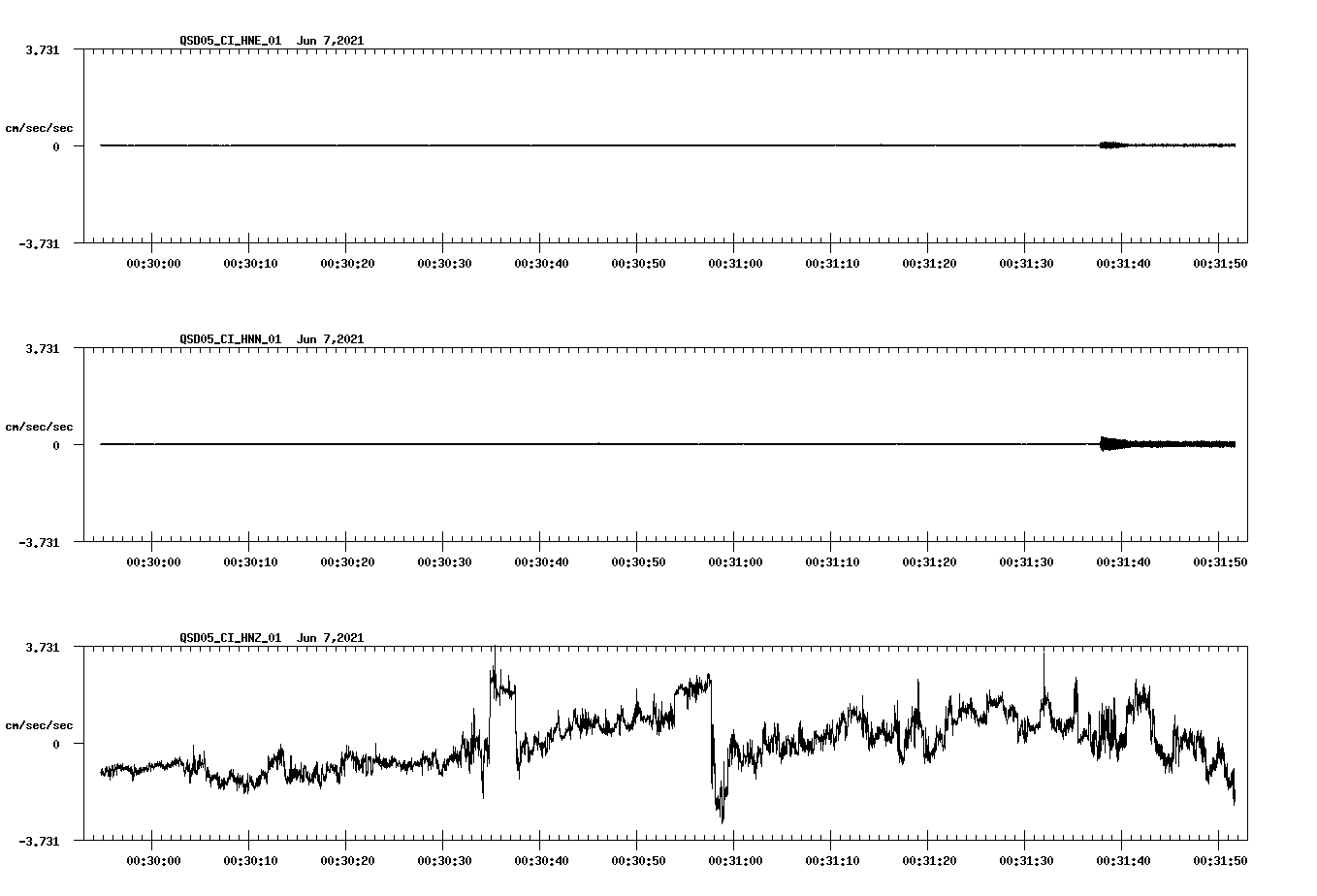
Task: Click the 00:30:40 time label under HNZ plot
Action: pyautogui.click(x=541, y=861)
